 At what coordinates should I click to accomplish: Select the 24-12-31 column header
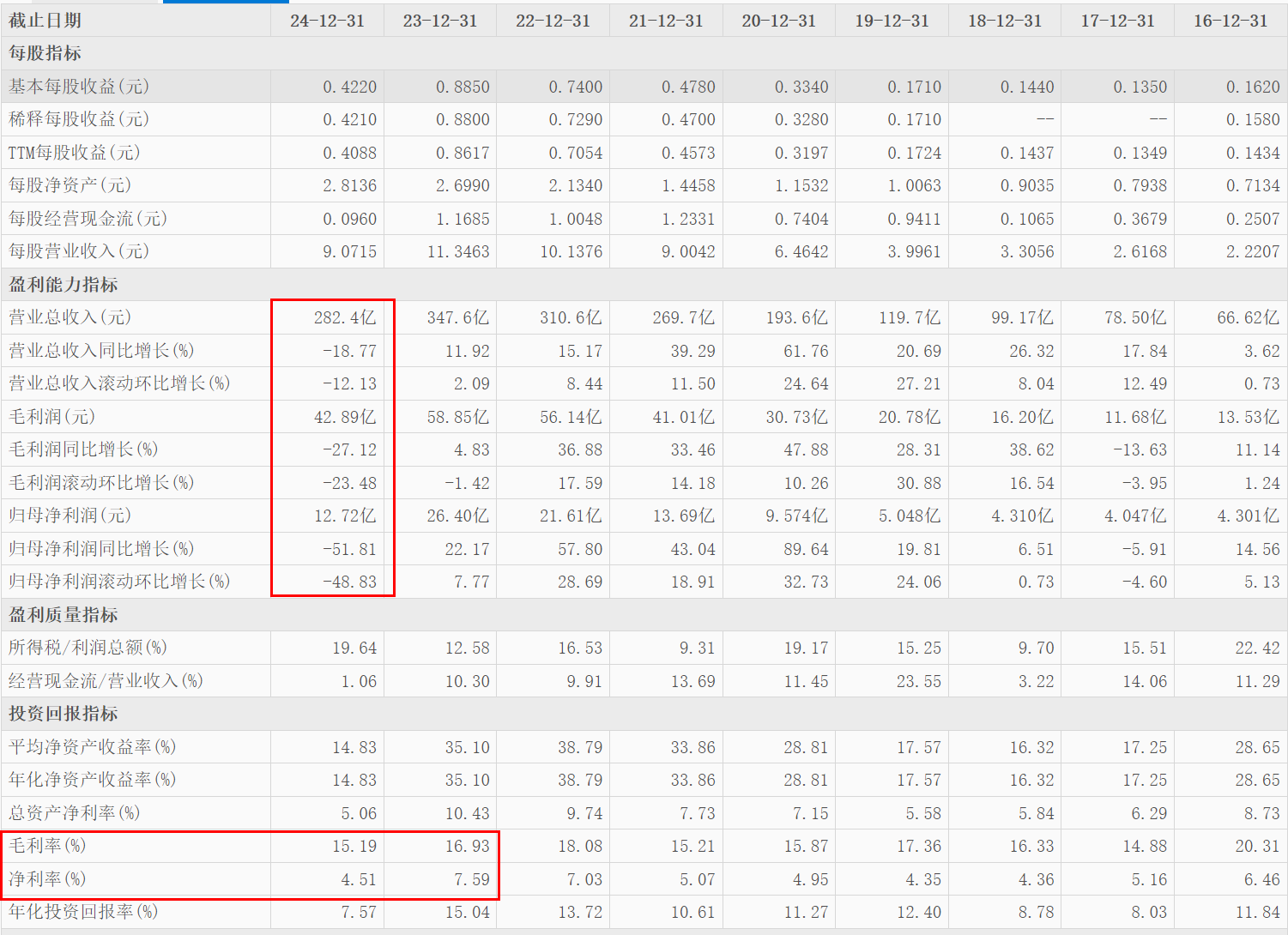click(x=327, y=21)
